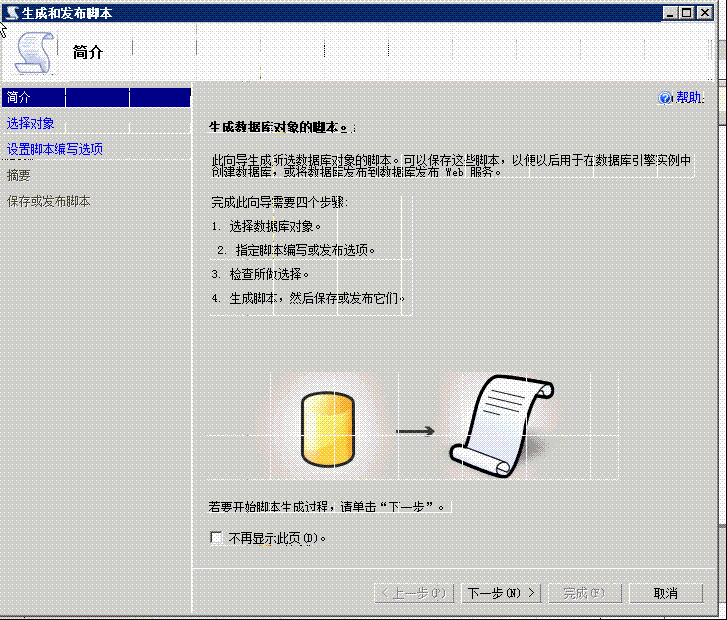Click the blue question mark help icon
Image resolution: width=727 pixels, height=620 pixels.
(665, 98)
